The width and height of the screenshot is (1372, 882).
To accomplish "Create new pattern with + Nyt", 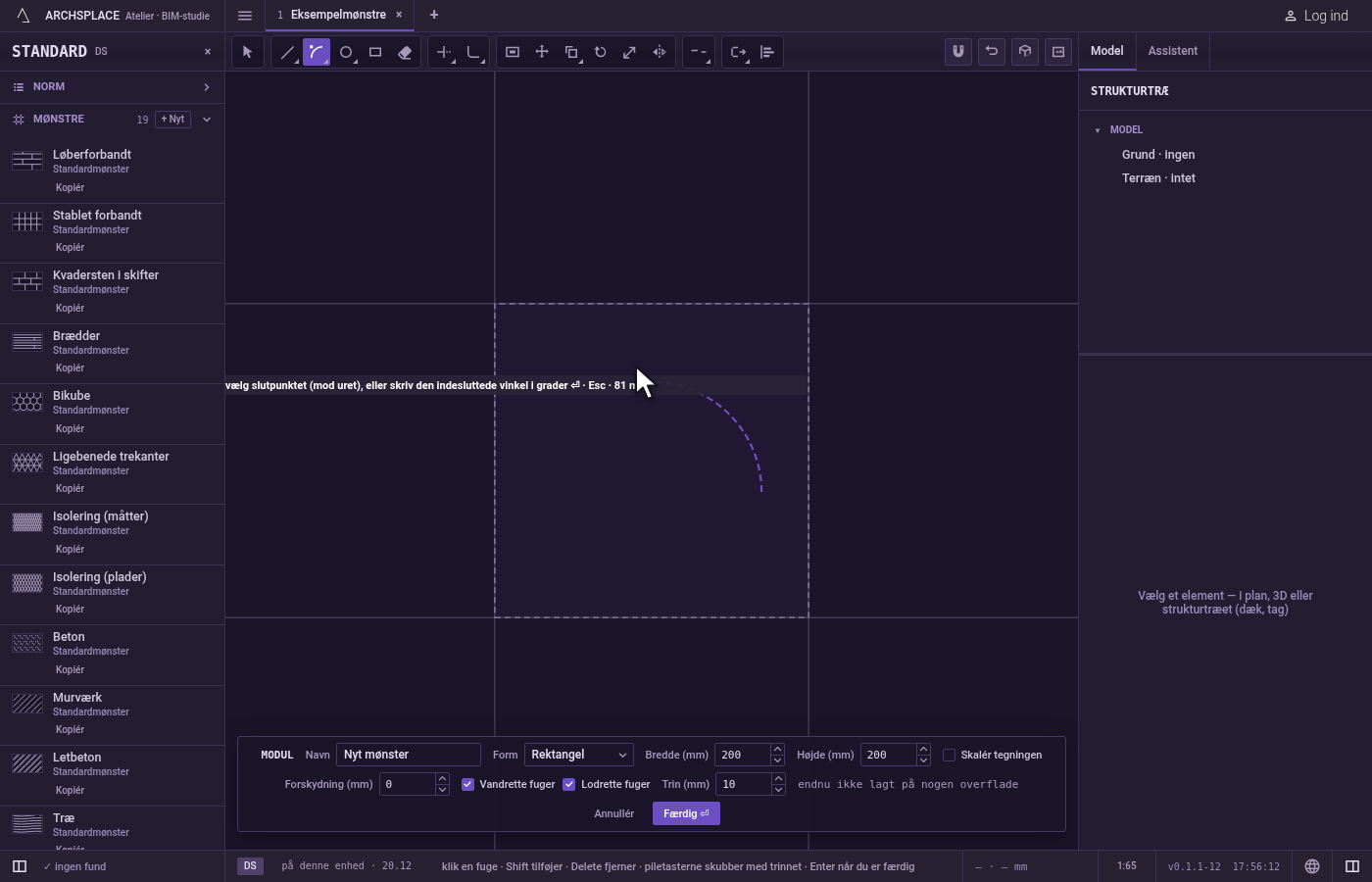I will [172, 120].
